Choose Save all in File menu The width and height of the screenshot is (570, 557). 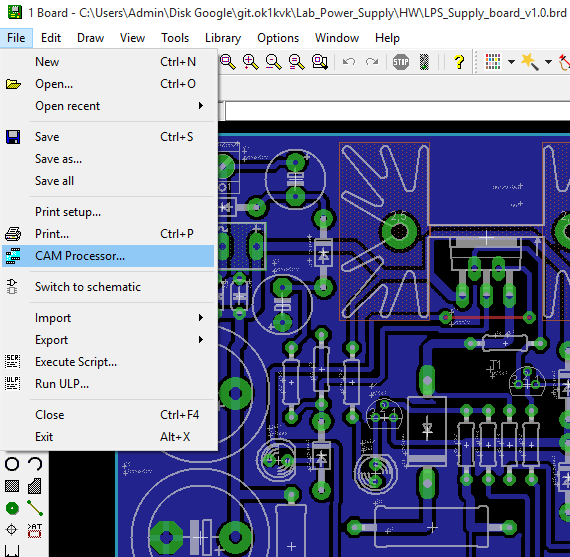coord(108,181)
